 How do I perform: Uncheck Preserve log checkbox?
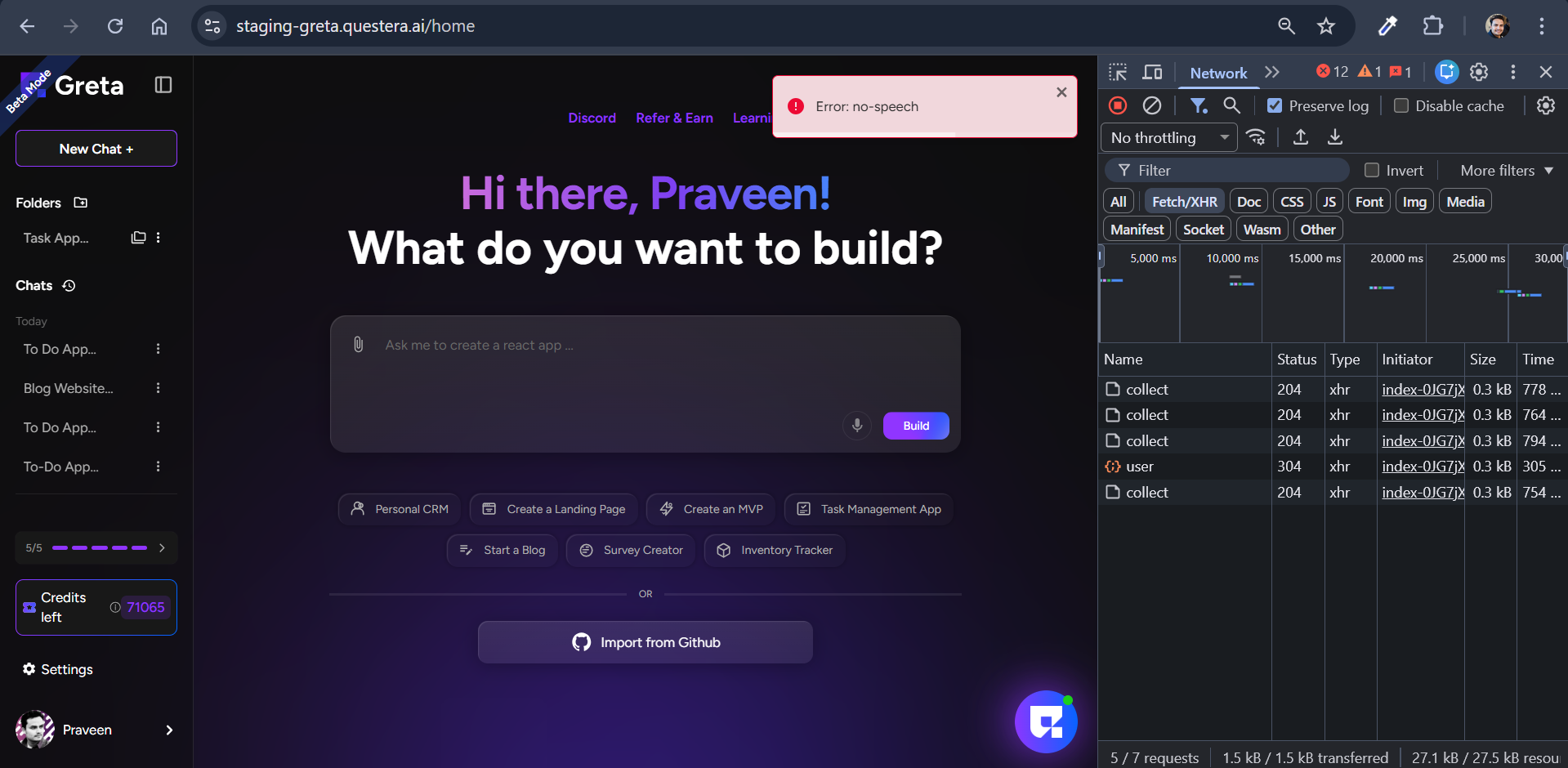[x=1275, y=105]
